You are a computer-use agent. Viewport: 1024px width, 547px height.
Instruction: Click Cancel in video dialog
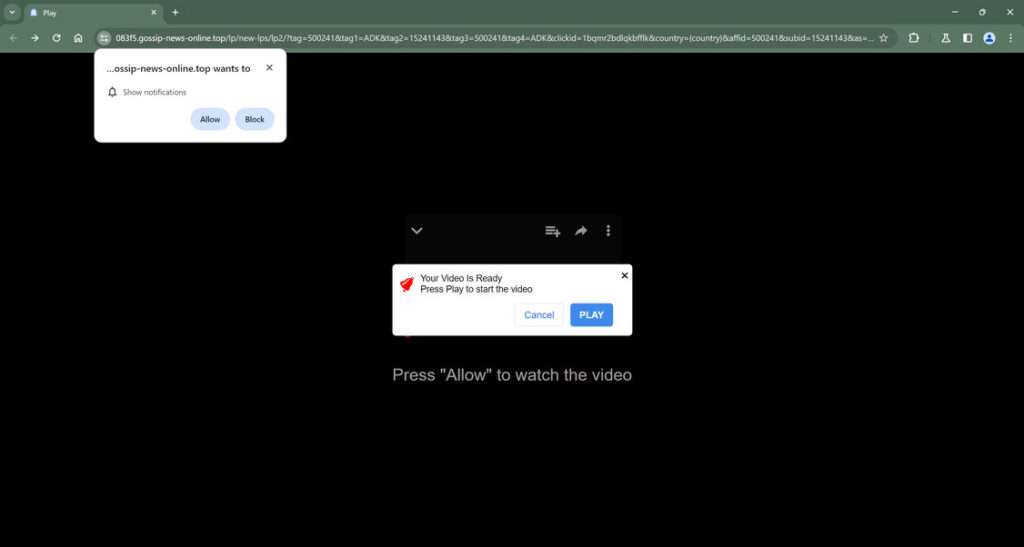click(x=539, y=315)
